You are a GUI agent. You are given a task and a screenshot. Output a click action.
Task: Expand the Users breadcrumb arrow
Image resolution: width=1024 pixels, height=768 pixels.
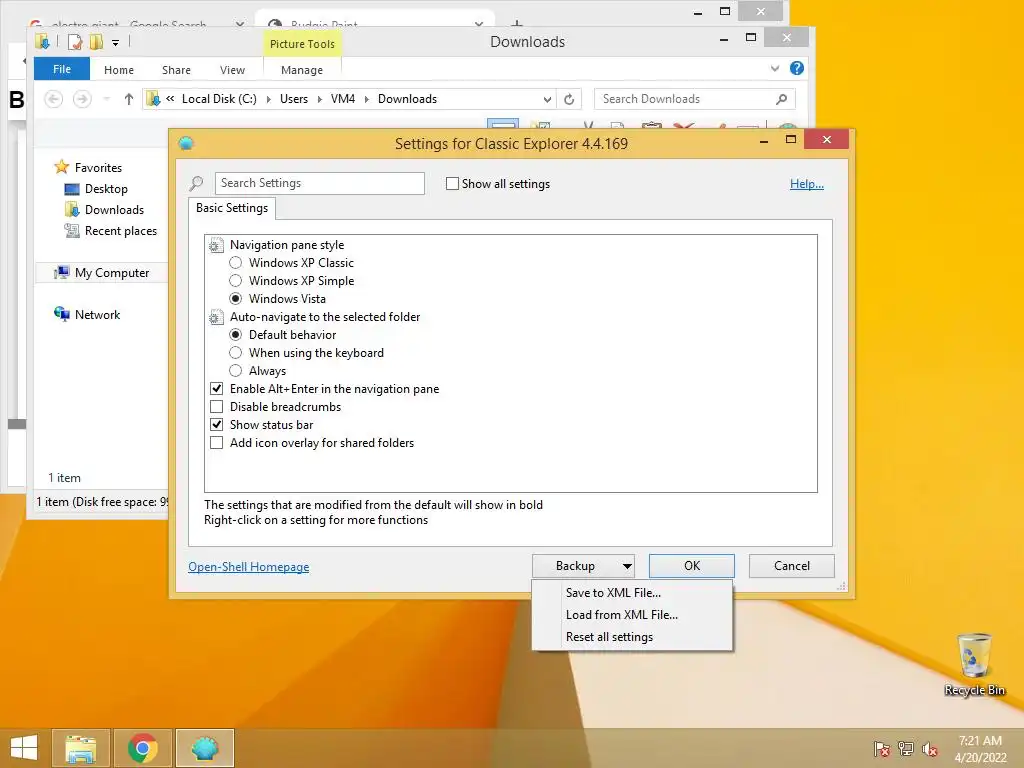pyautogui.click(x=319, y=99)
